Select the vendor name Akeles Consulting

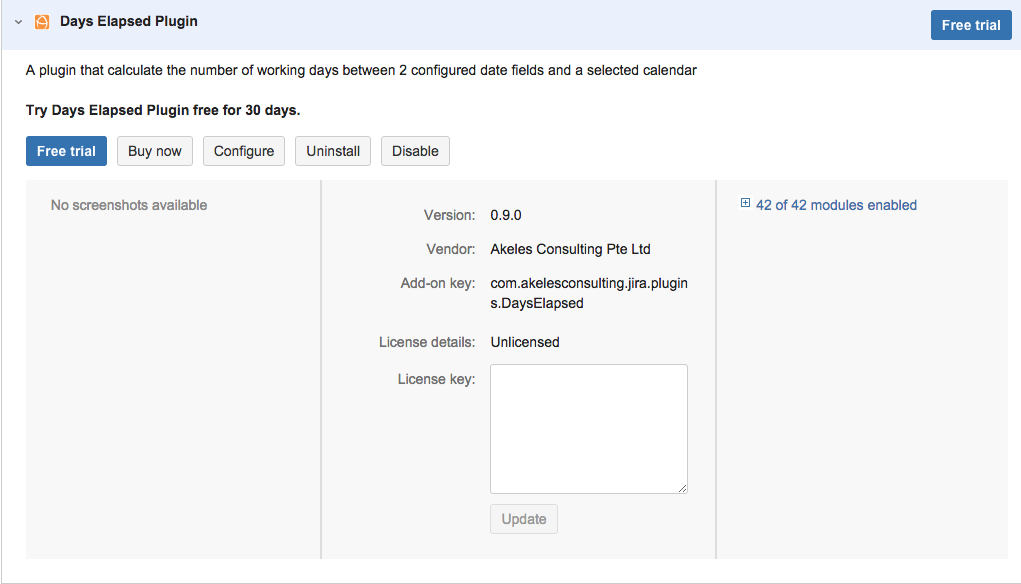point(572,248)
